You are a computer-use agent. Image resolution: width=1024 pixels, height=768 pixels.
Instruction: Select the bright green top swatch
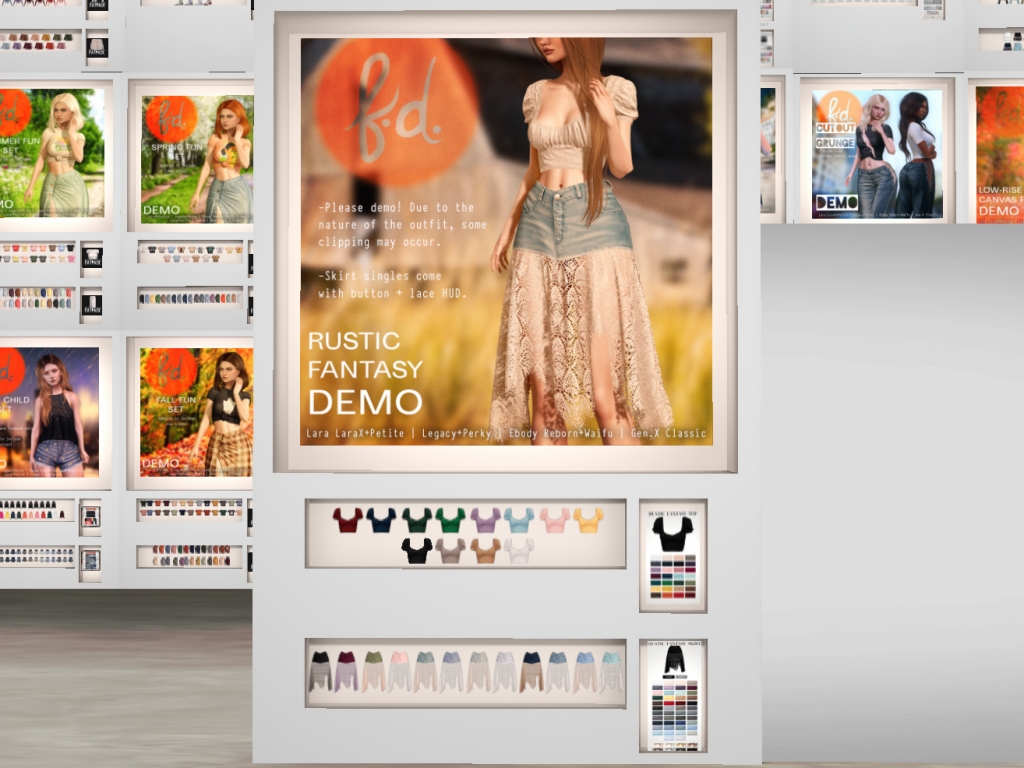pos(450,520)
